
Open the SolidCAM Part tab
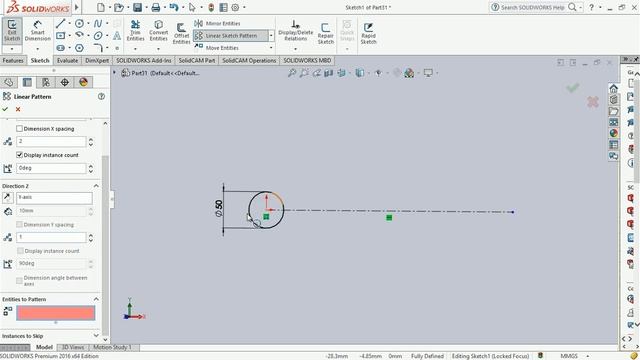pyautogui.click(x=197, y=60)
